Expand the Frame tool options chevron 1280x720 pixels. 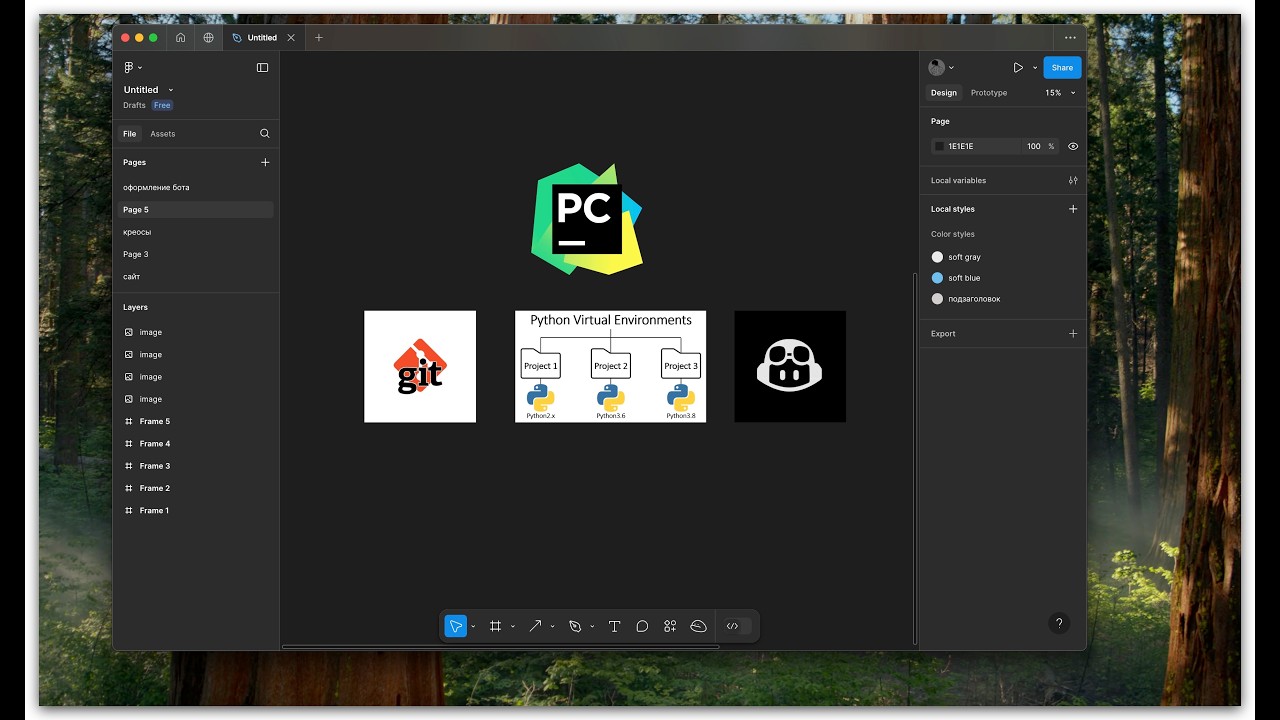[x=513, y=626]
